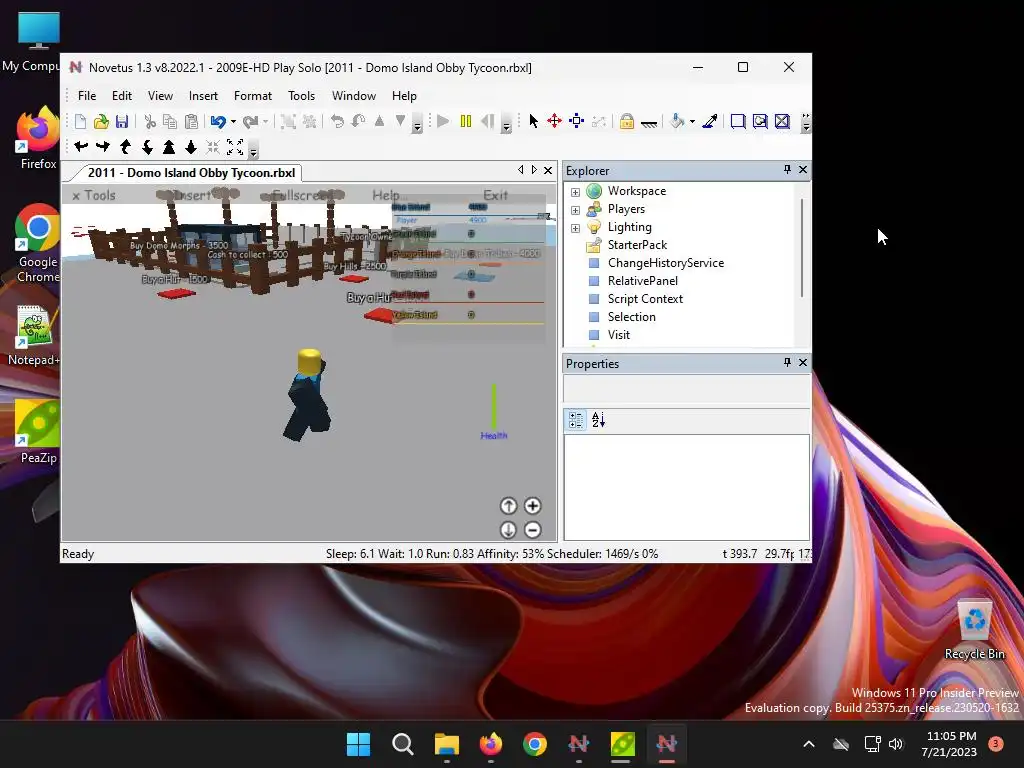Click the square with circle view icon
The image size is (1024, 768).
[x=760, y=121]
